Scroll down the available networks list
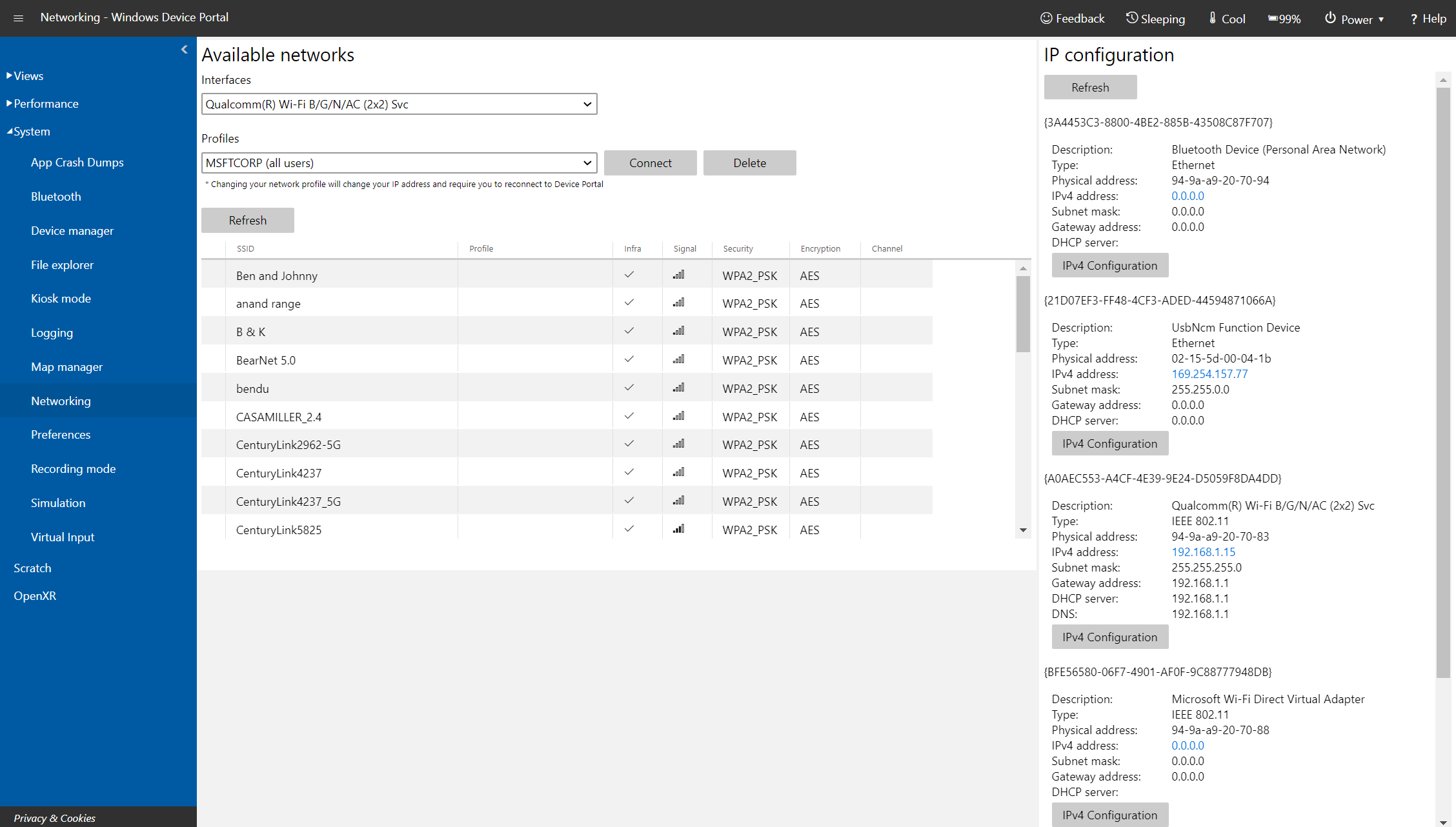Screen dimensions: 1456x827 pos(1024,531)
